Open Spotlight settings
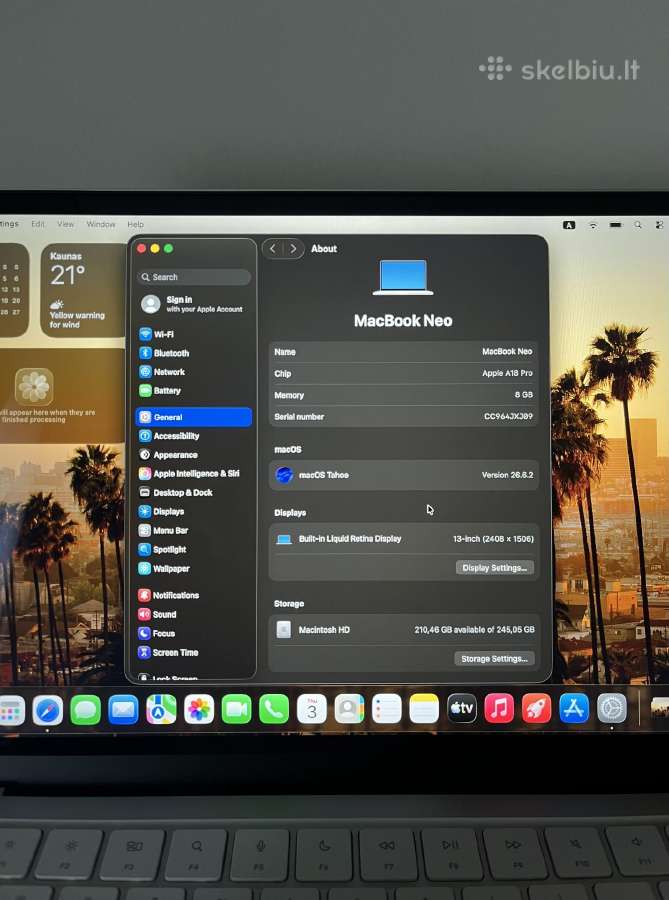The height and width of the screenshot is (900, 669). (x=194, y=550)
